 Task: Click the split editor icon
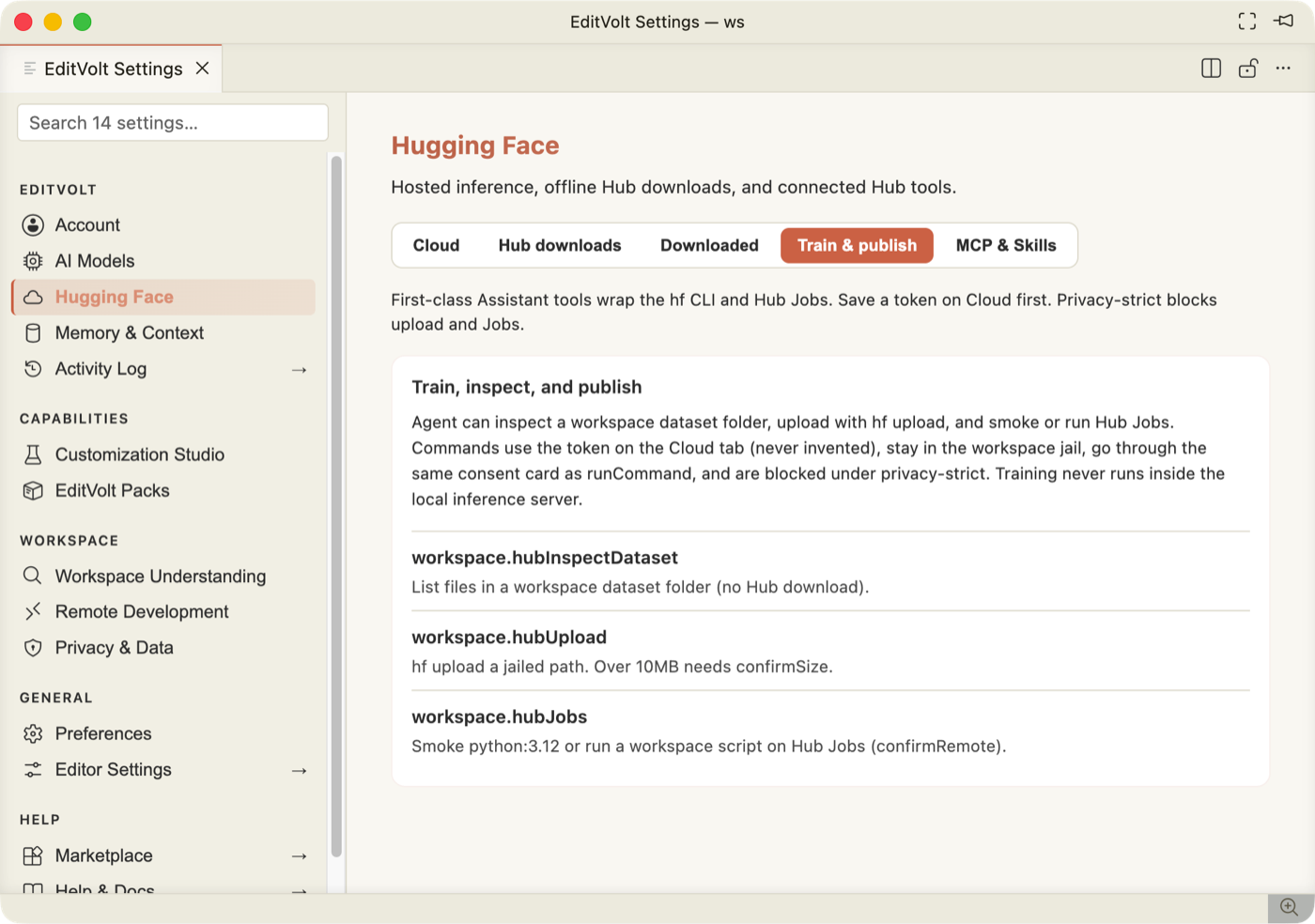click(1212, 69)
